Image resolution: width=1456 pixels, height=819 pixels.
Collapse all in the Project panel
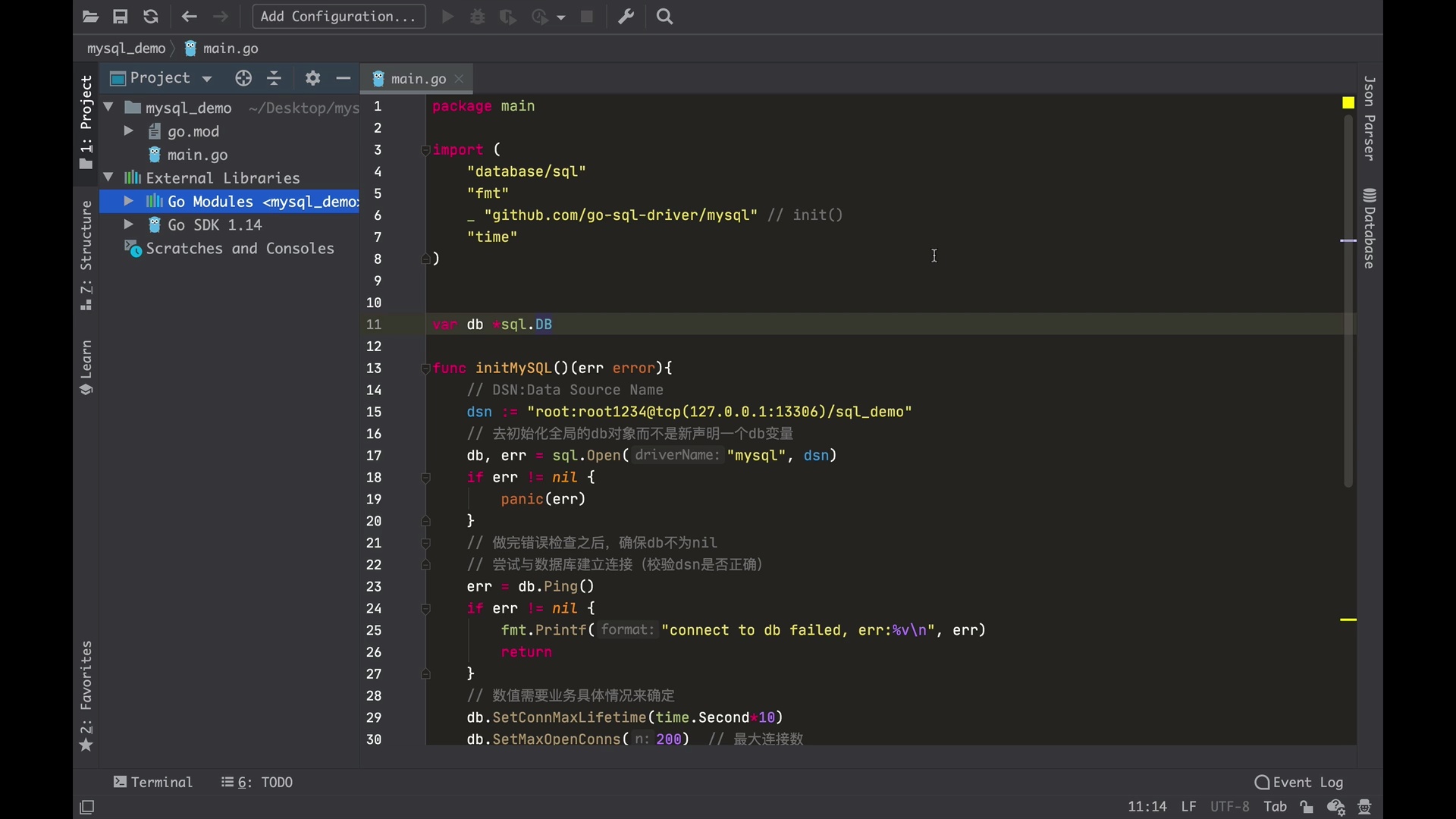(275, 78)
